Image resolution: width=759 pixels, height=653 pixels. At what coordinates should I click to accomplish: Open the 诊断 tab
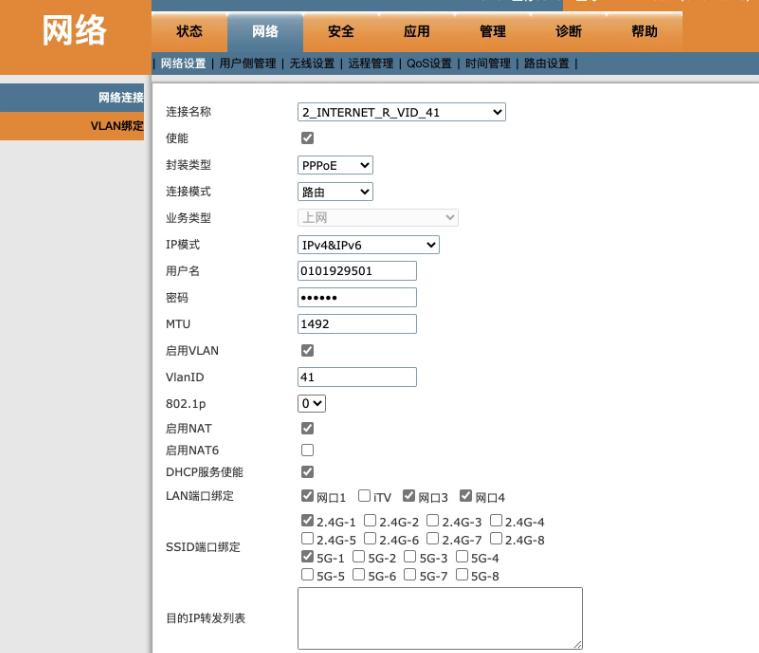click(569, 32)
